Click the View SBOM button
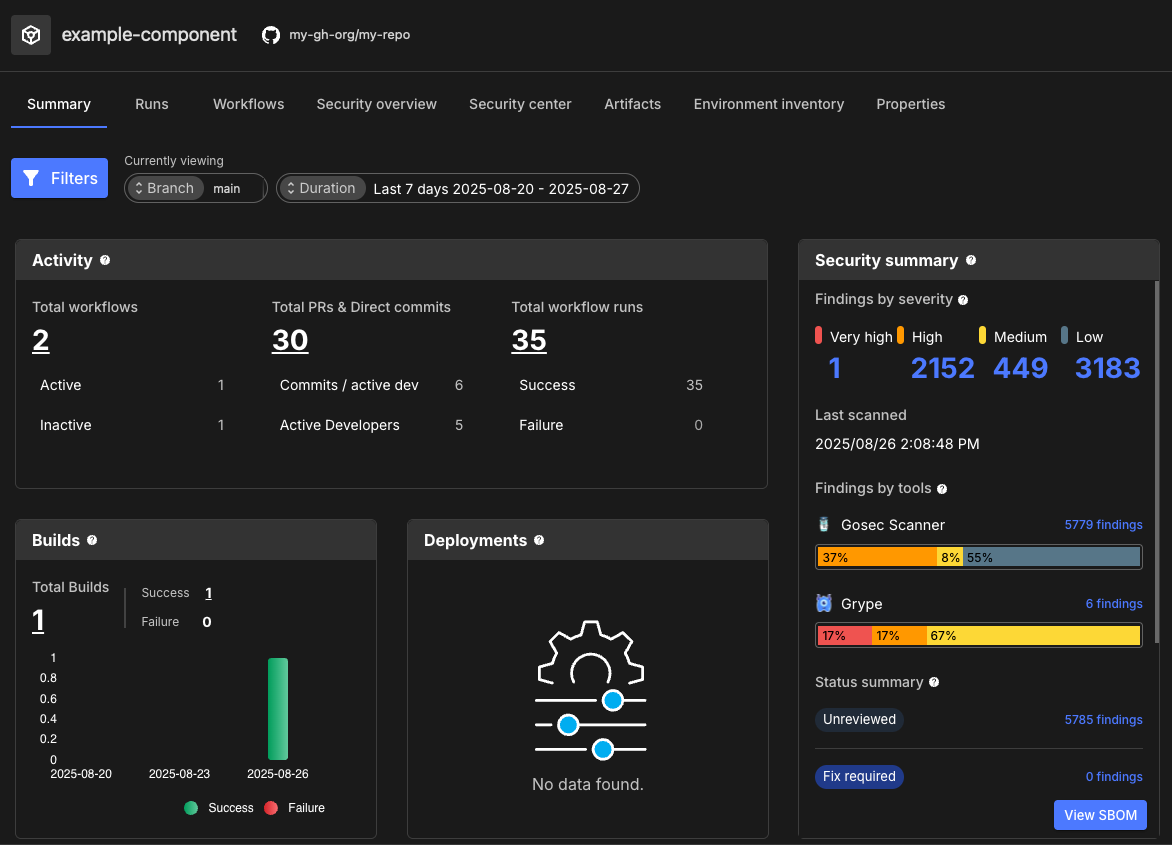The width and height of the screenshot is (1172, 845). (1100, 815)
